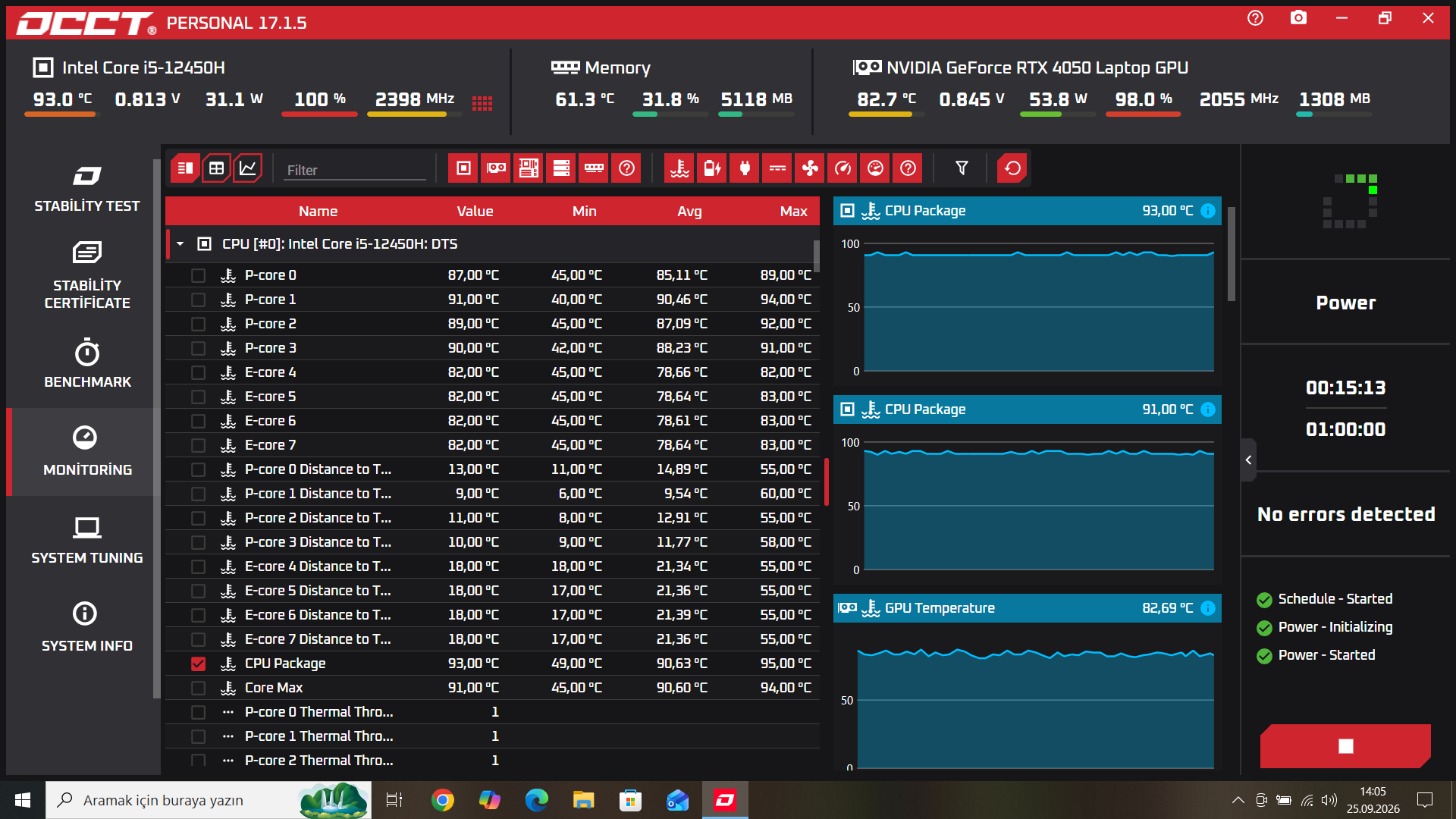Open the Stability Test section
The image size is (1456, 819).
click(x=86, y=188)
